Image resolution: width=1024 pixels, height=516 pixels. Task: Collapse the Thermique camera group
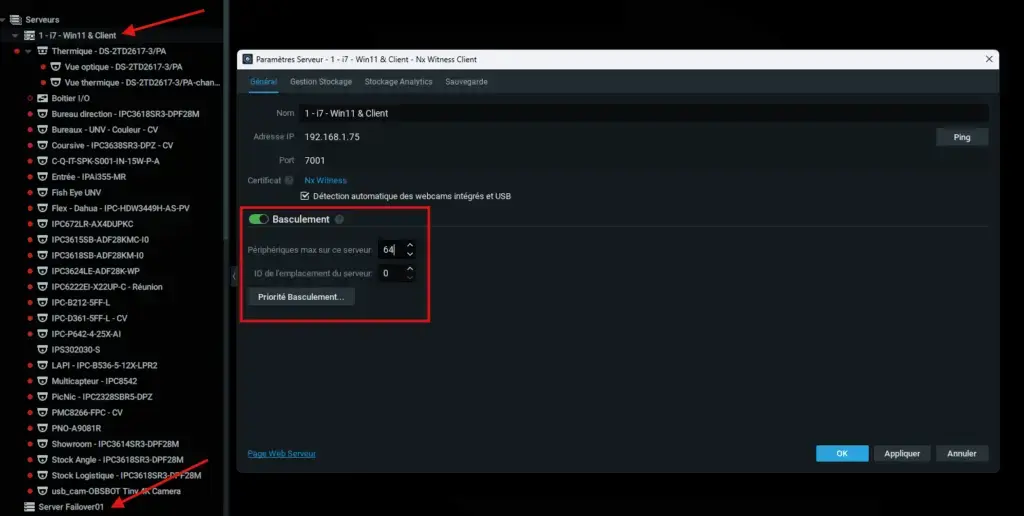29,51
